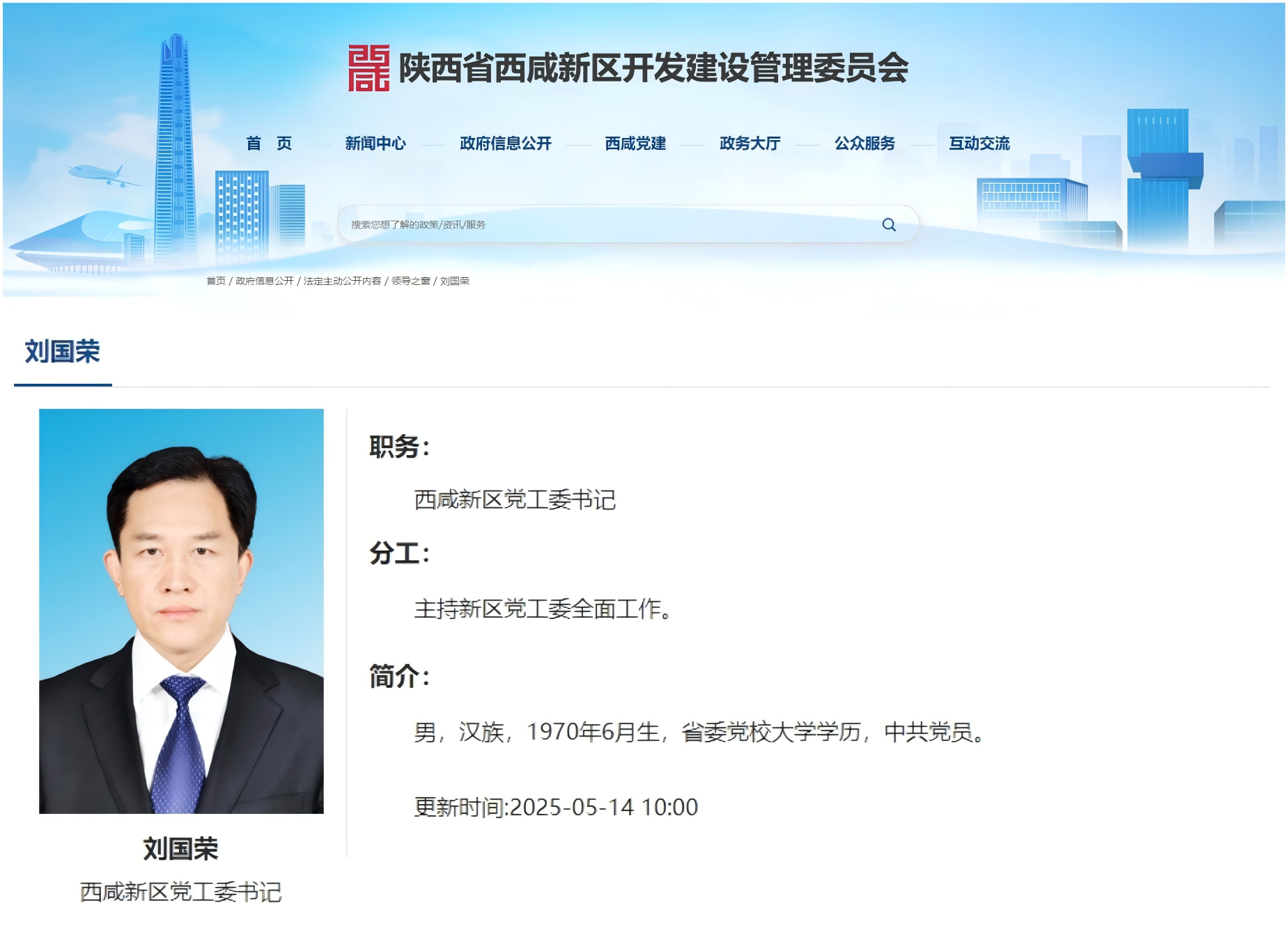This screenshot has height=947, width=1288.
Task: Click 首页 in the breadcrumb trail
Action: tap(216, 281)
